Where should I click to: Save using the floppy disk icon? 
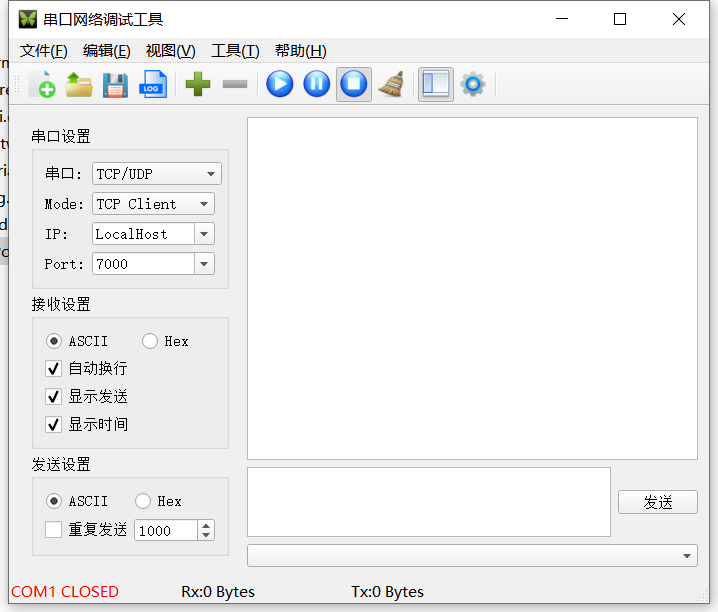point(115,85)
